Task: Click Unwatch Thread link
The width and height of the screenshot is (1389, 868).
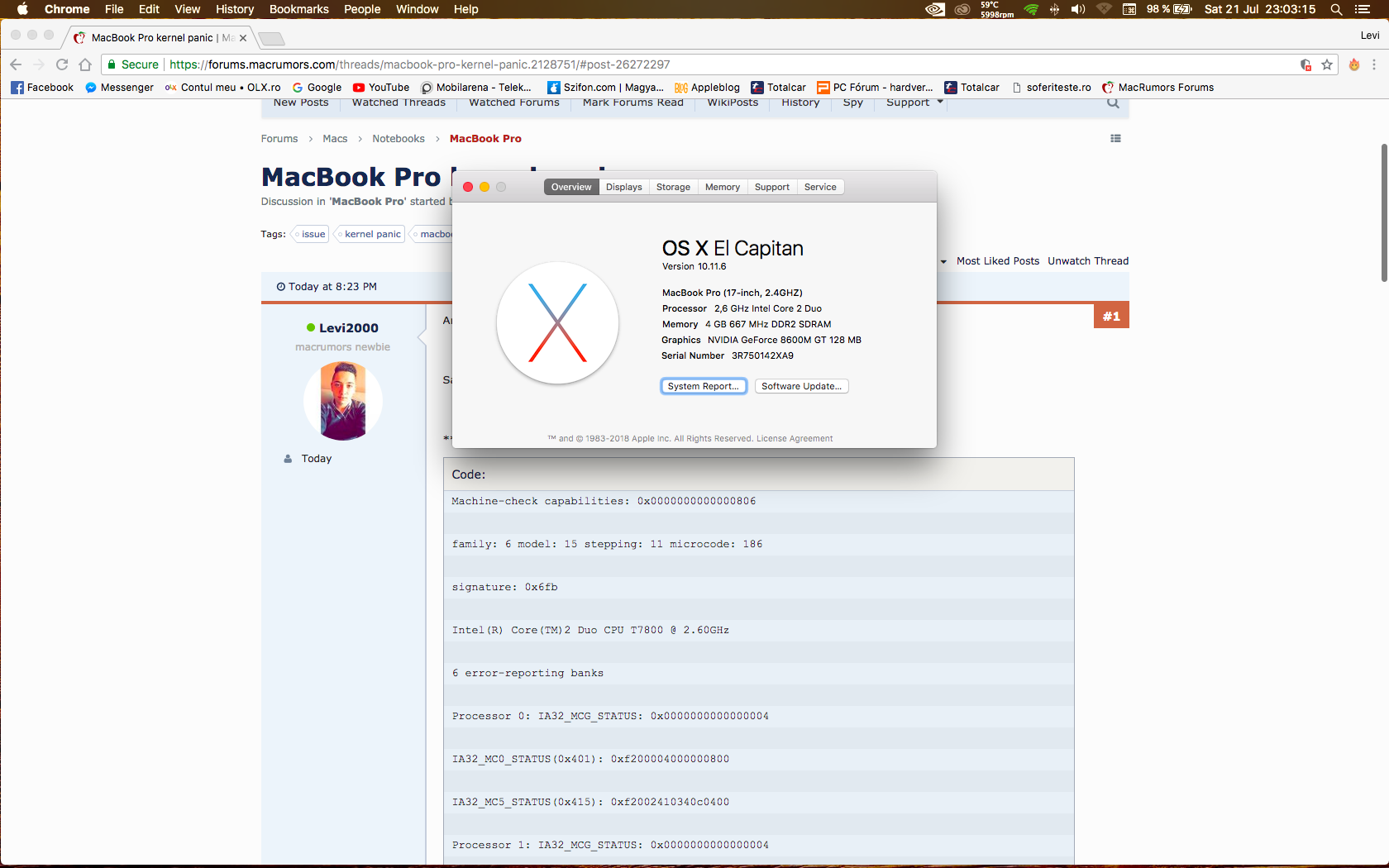Action: pyautogui.click(x=1088, y=261)
